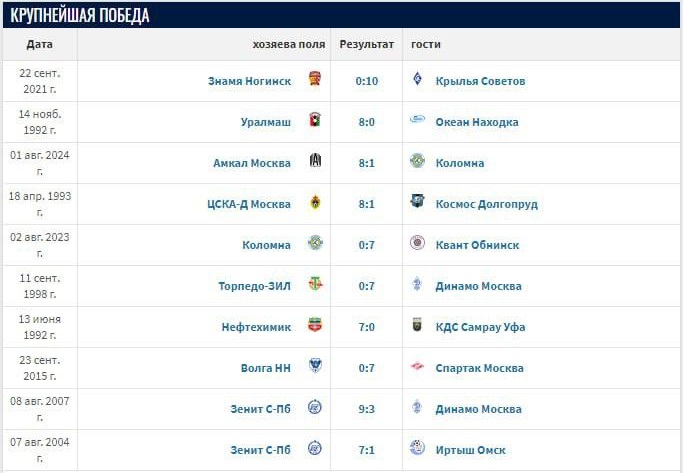683x473 pixels.
Task: Open the 0:10 match result
Action: point(366,81)
